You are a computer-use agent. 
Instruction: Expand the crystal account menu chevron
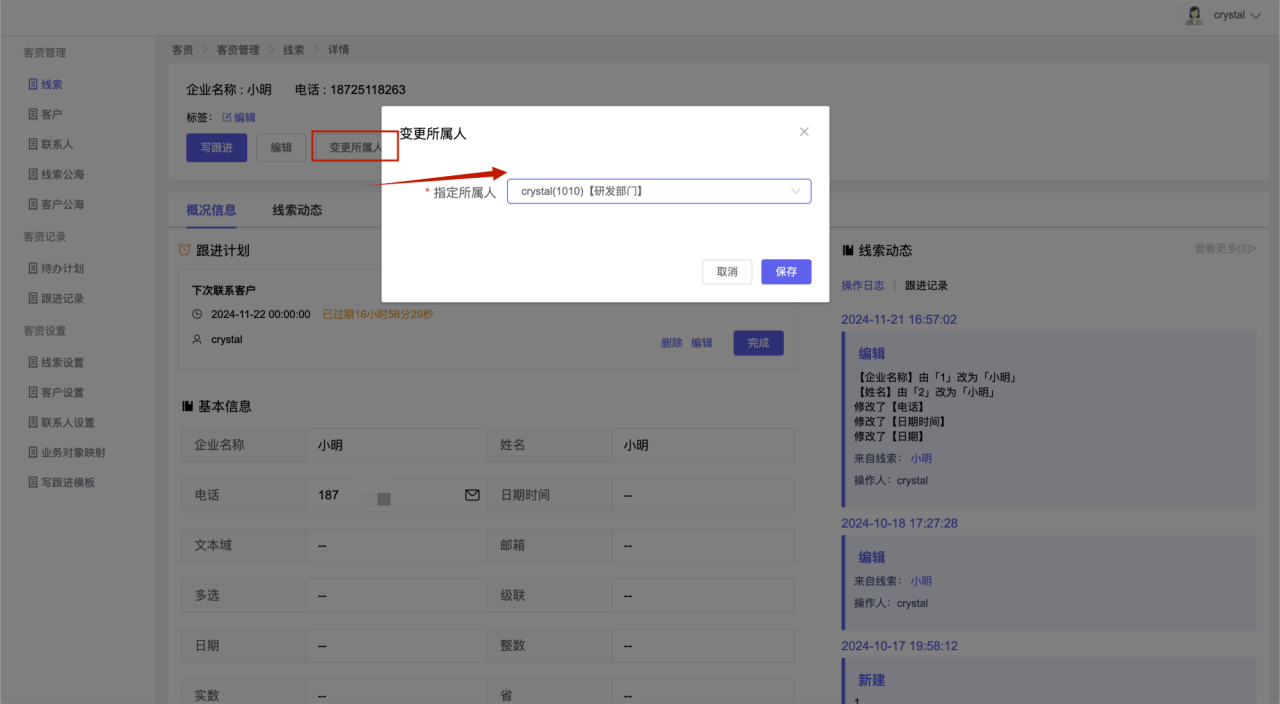coord(1256,16)
